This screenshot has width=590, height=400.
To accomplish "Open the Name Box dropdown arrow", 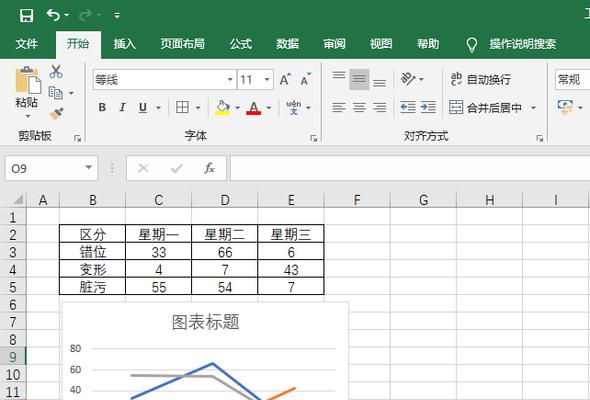I will [x=88, y=168].
